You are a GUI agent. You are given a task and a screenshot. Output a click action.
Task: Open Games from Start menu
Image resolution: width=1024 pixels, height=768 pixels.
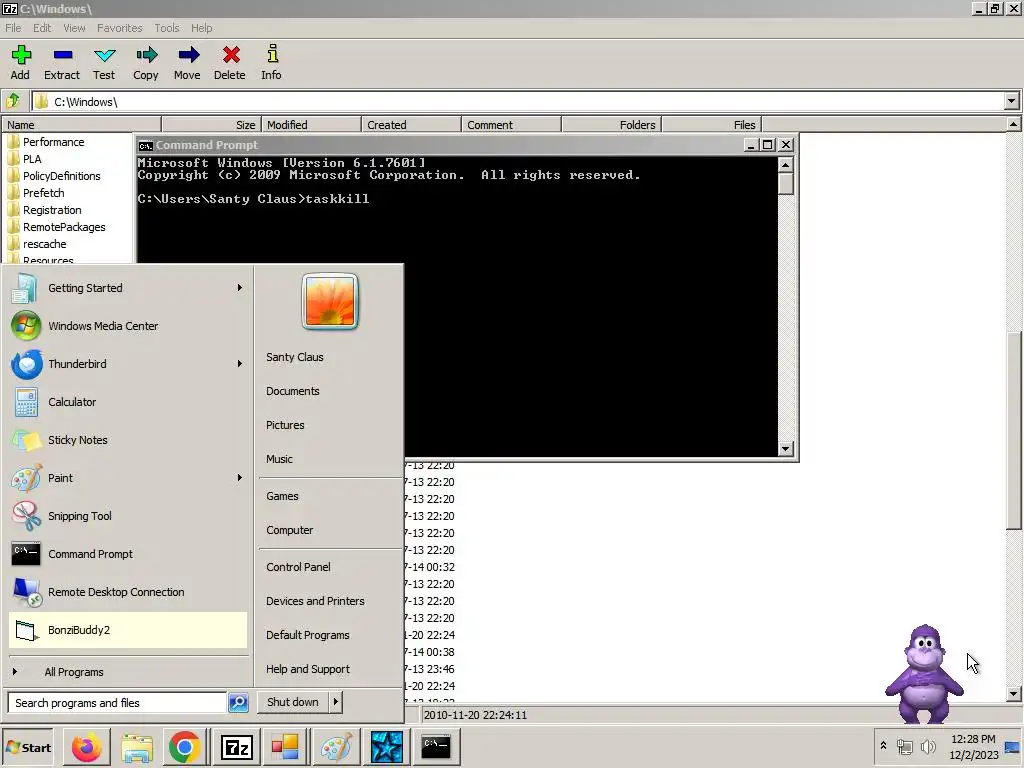(x=282, y=496)
